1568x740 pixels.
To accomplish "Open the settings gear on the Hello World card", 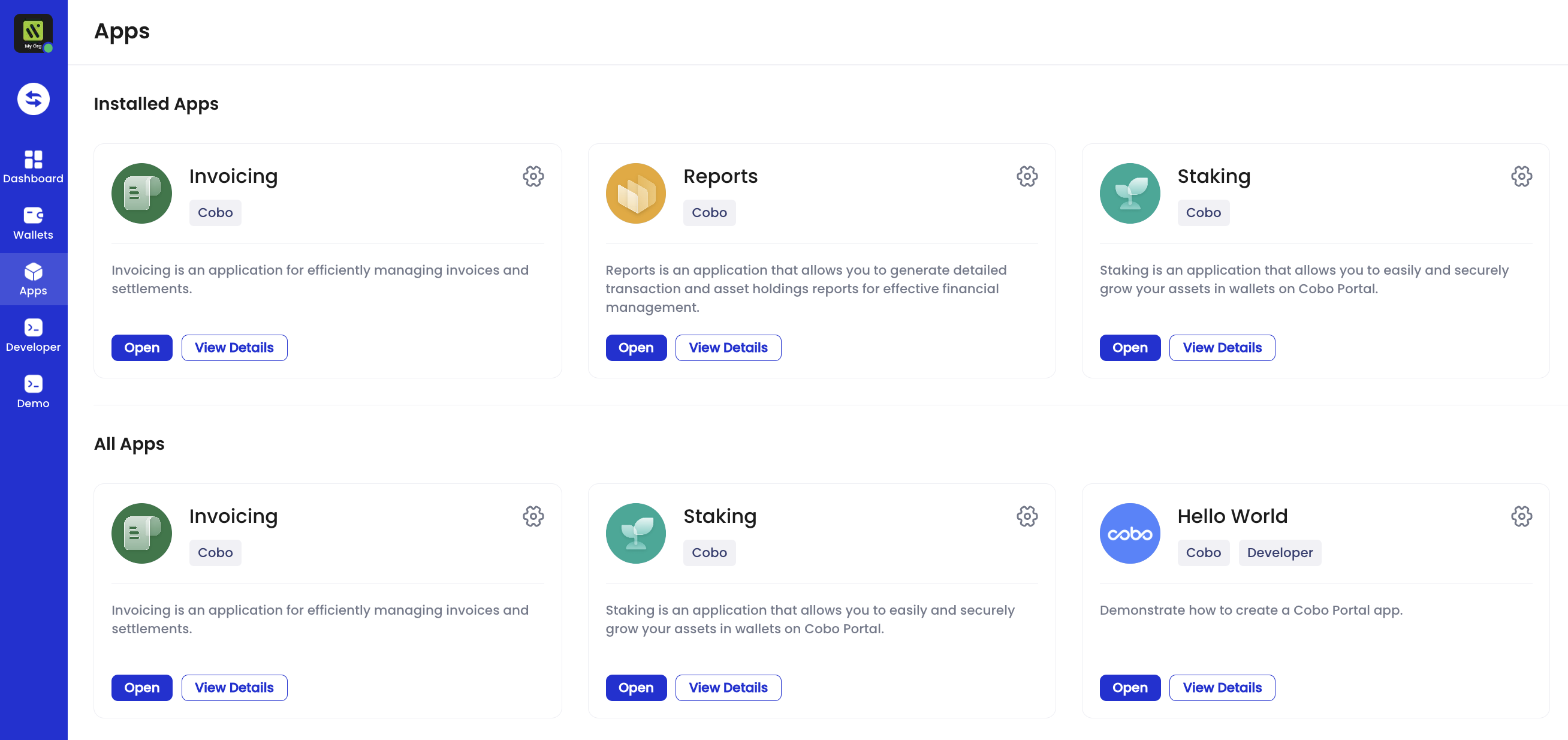I will coord(1521,516).
